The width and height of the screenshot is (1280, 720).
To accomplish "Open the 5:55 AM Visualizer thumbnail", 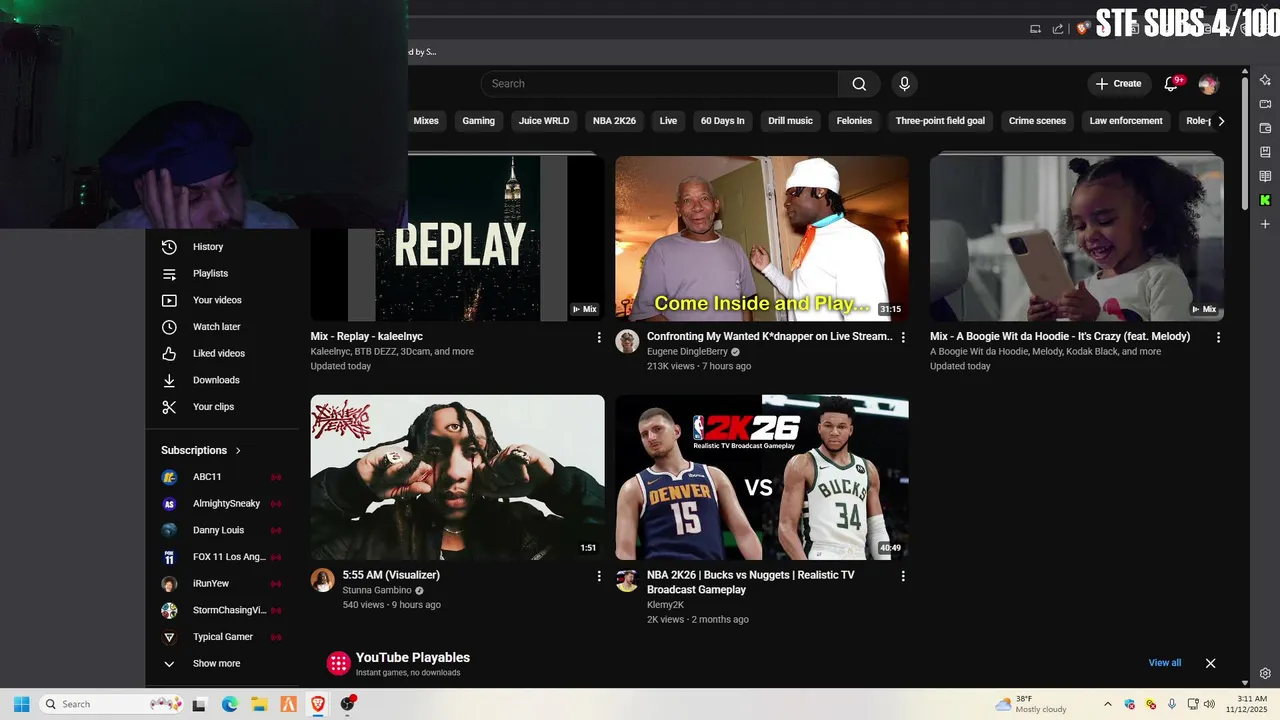I will 457,477.
